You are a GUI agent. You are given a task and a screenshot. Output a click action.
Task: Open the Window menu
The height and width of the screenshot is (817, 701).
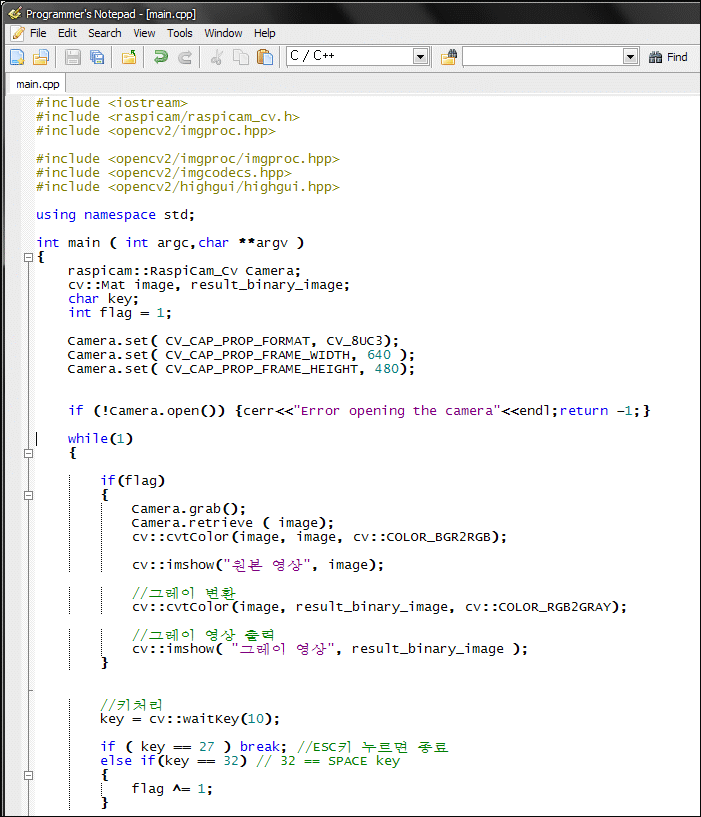coord(223,33)
